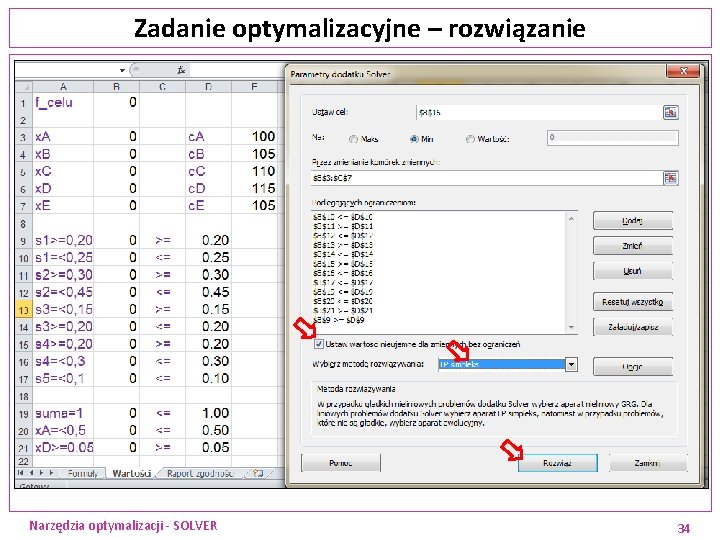
Task: Click the variable cells input field
Action: [x=486, y=178]
